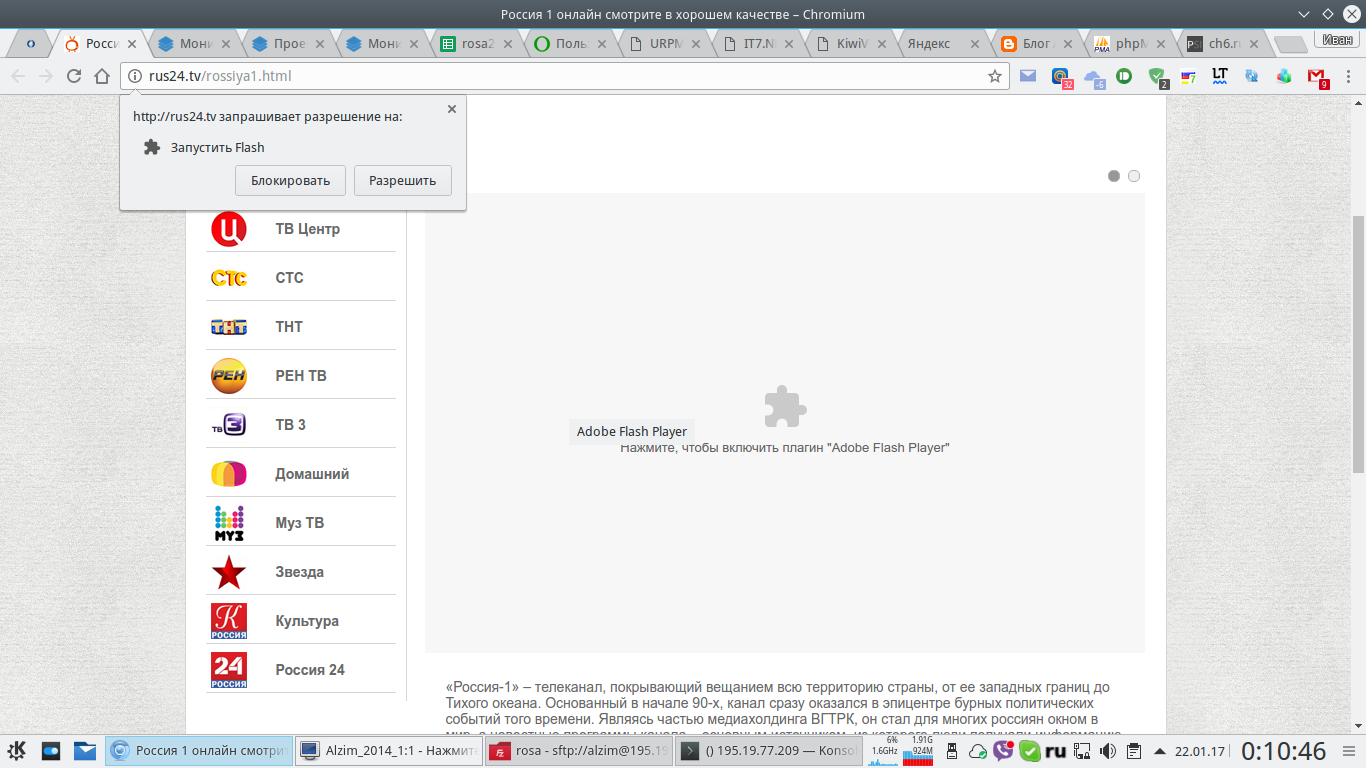1366x768 pixels.
Task: Open the Домашний channel link
Action: [x=313, y=474]
